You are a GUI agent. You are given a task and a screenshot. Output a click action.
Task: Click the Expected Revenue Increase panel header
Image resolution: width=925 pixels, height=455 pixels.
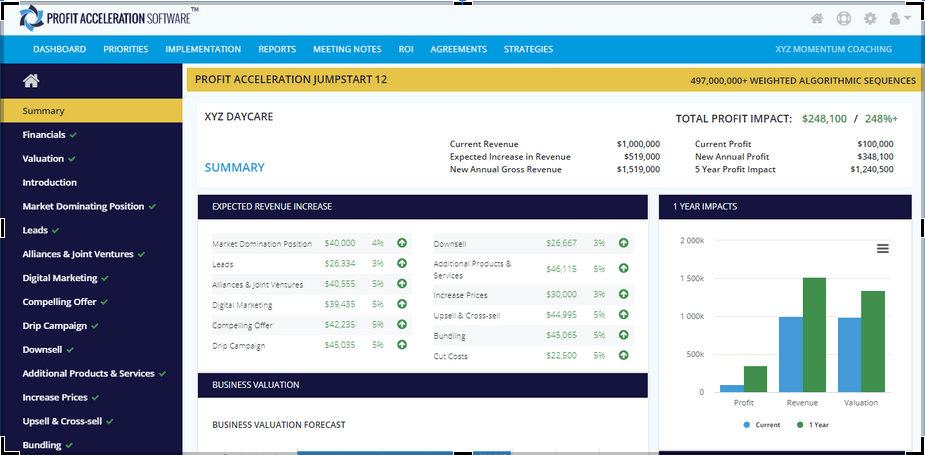pyautogui.click(x=422, y=207)
